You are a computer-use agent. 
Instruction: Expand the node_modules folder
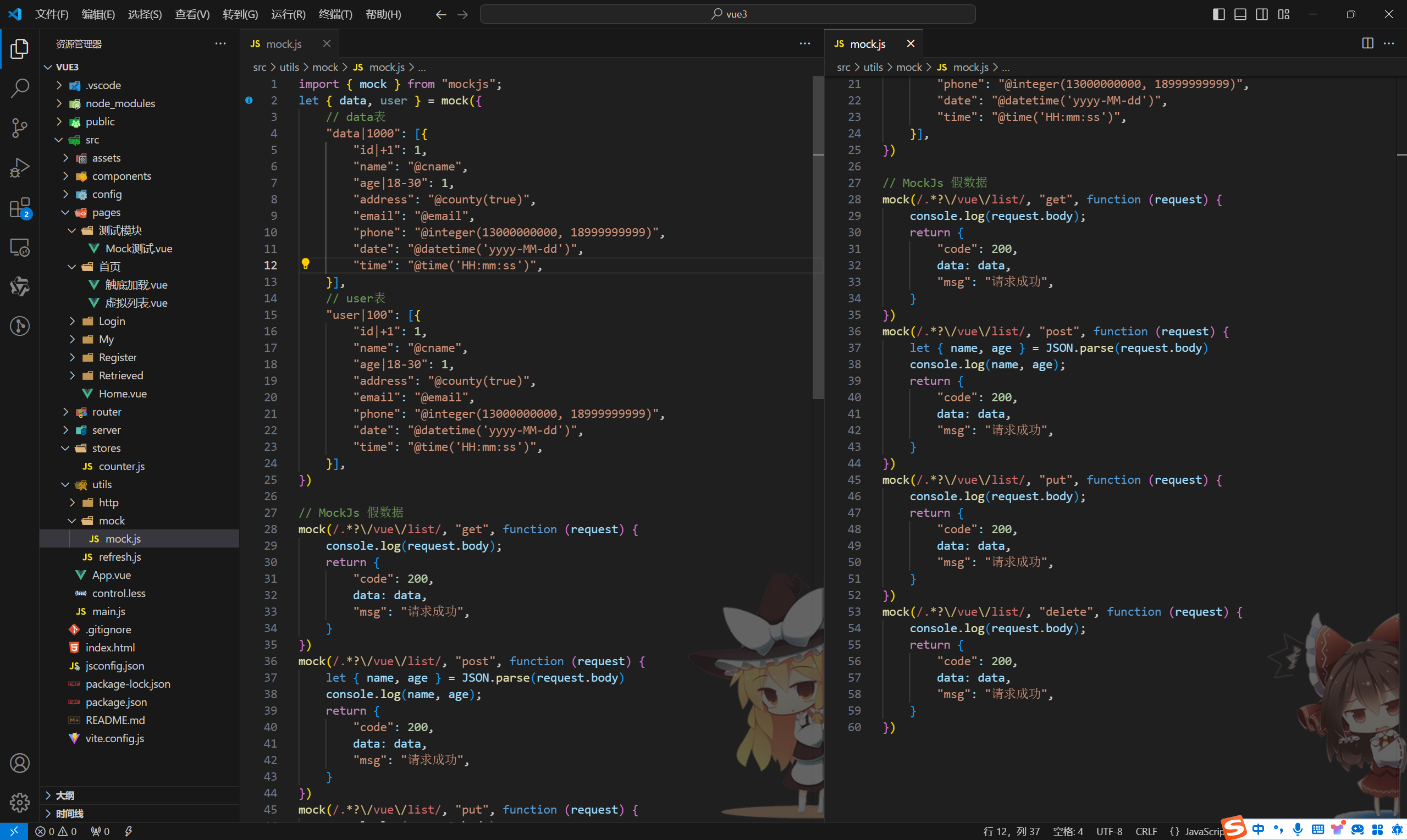click(120, 103)
